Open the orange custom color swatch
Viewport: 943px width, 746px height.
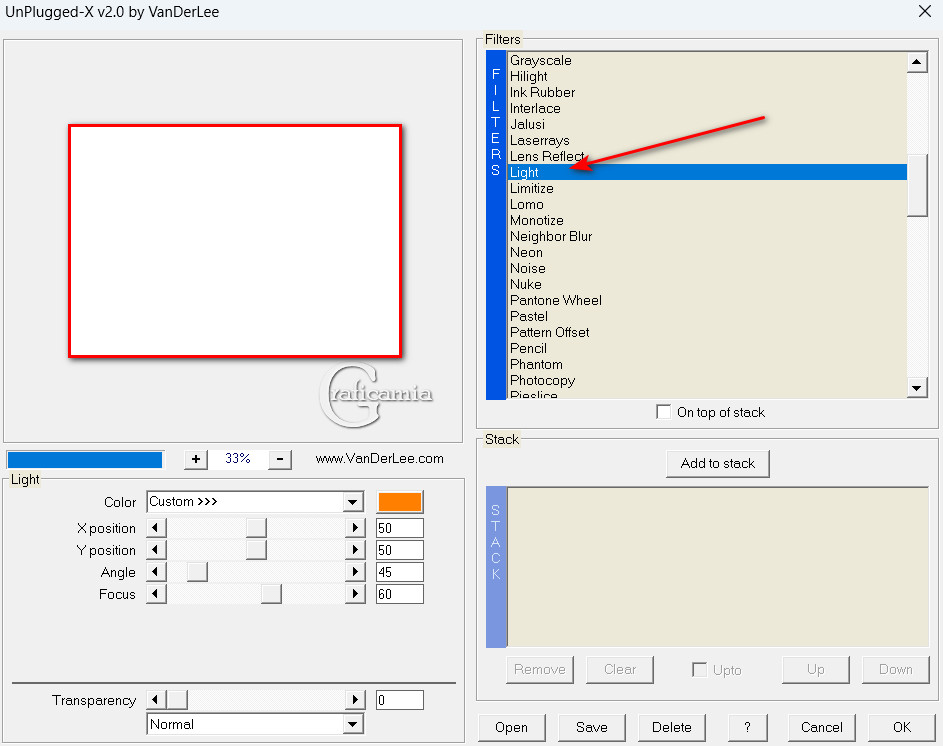pyautogui.click(x=399, y=502)
